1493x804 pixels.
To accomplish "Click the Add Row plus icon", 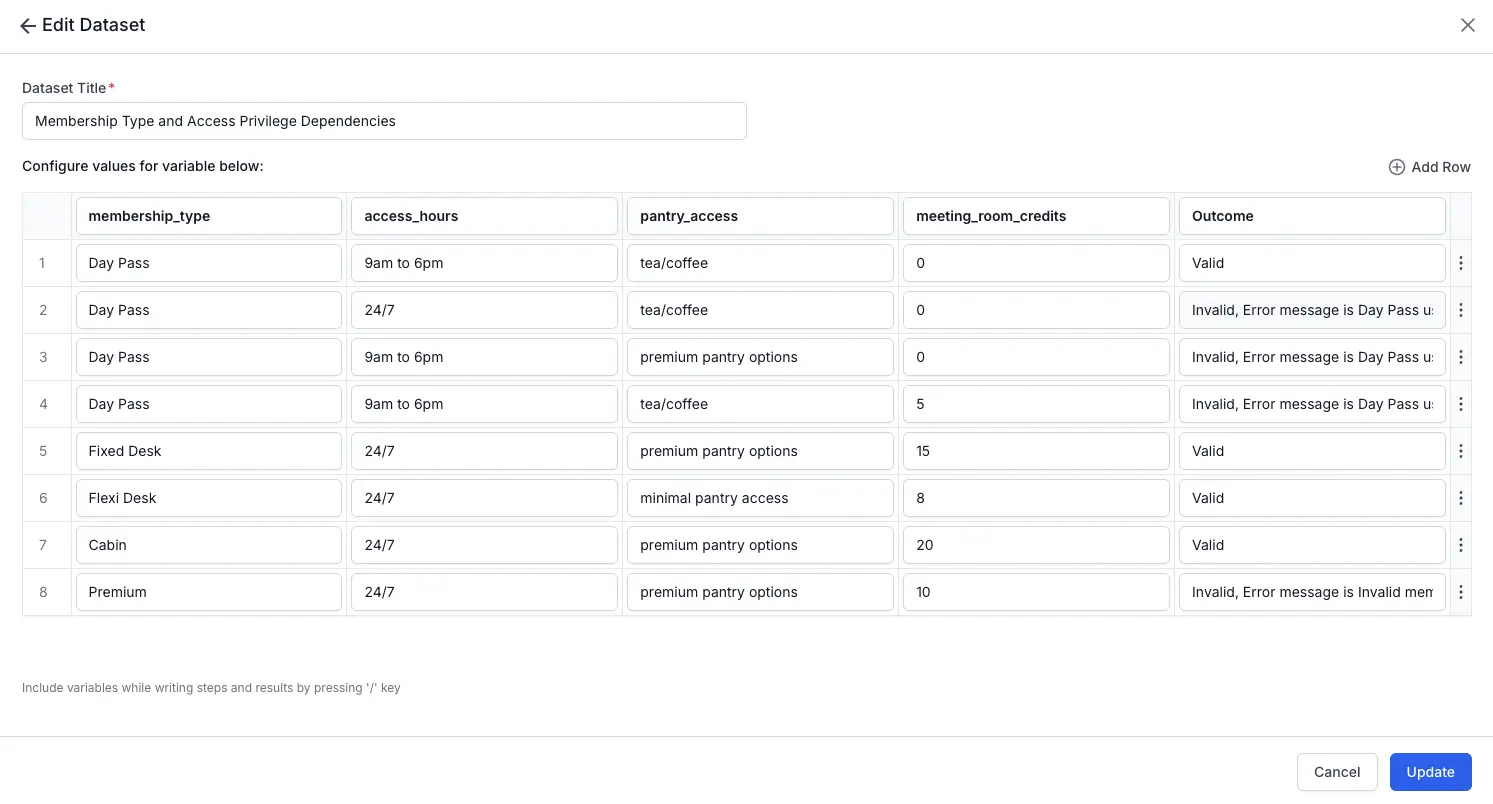I will tap(1396, 167).
